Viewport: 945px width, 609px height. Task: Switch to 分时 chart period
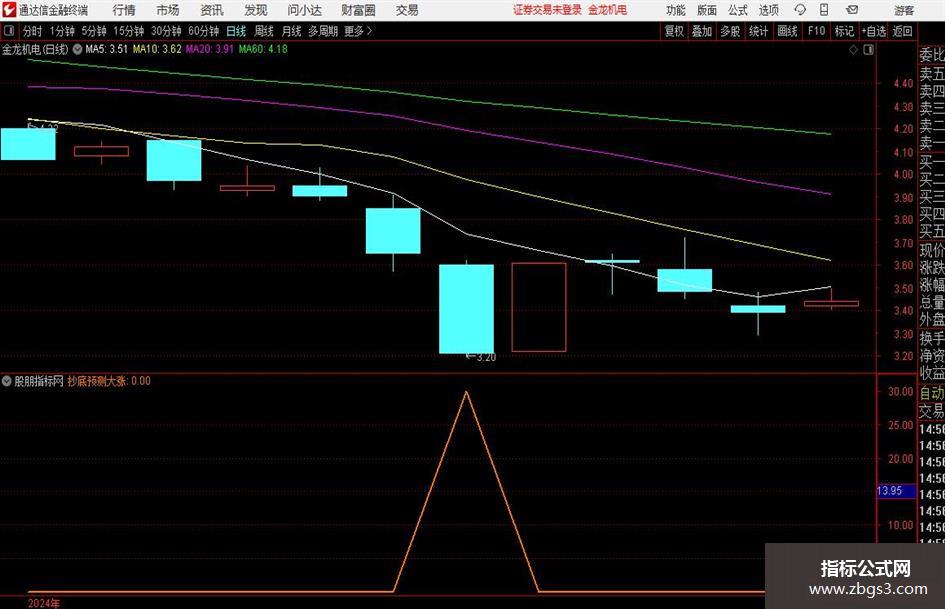[x=32, y=31]
